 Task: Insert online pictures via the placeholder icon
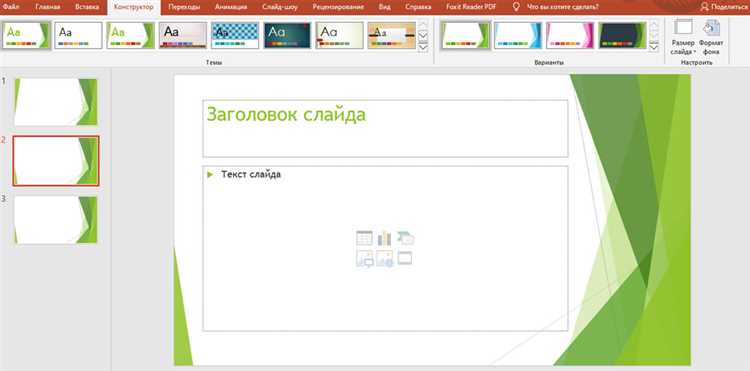[x=385, y=259]
